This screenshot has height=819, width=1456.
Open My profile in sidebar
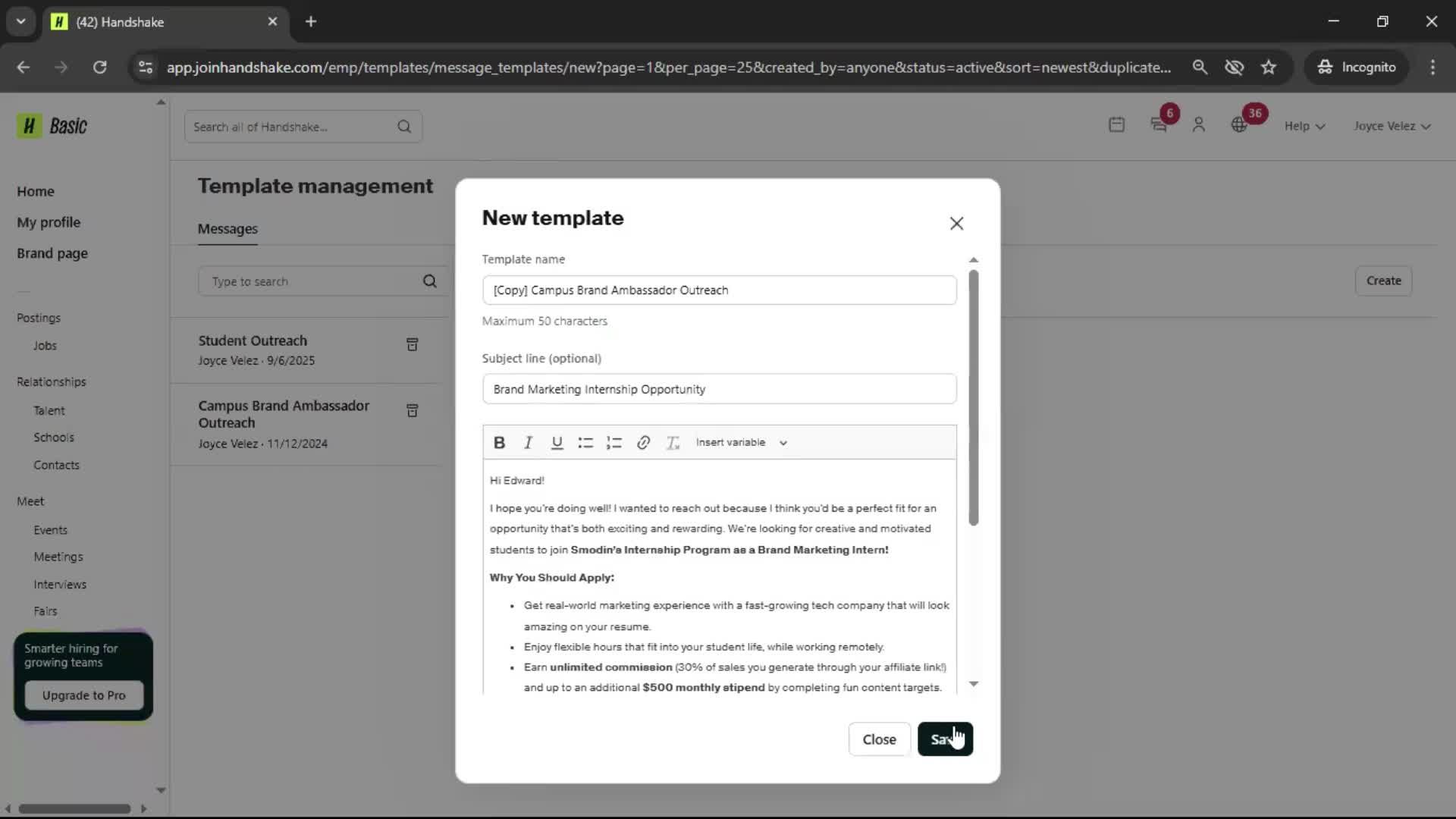pyautogui.click(x=49, y=222)
